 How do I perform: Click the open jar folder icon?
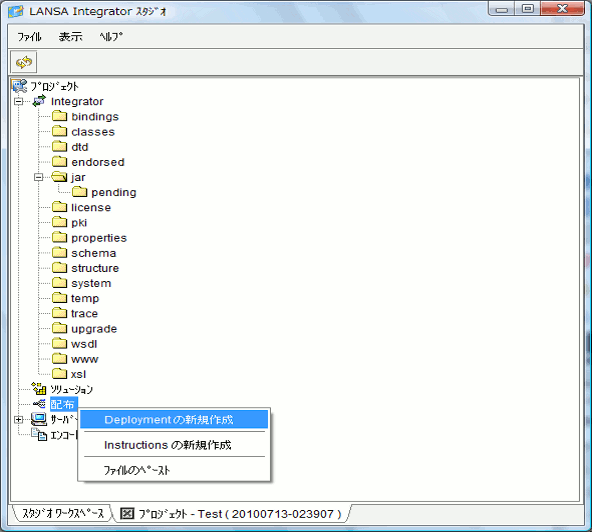[59, 177]
